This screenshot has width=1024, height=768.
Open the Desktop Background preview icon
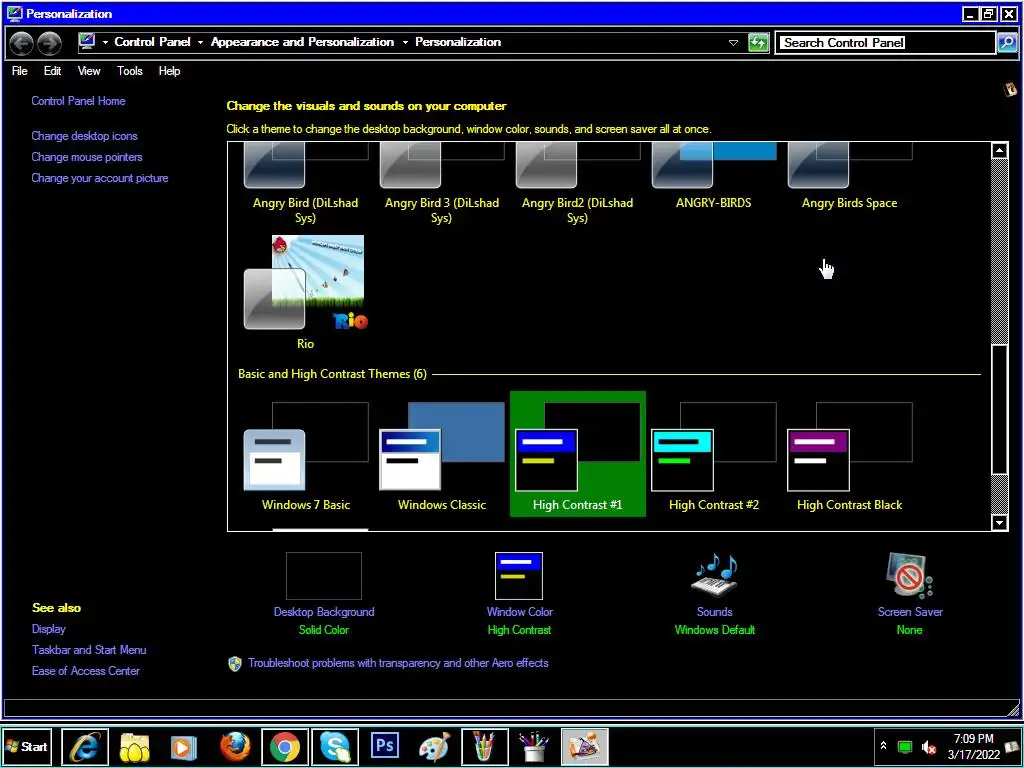tap(324, 576)
